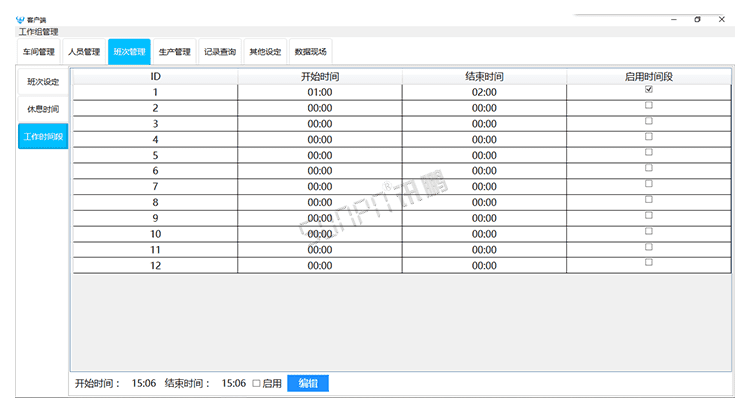Enable the time period for row 2
This screenshot has width=750, height=406.
coord(649,105)
